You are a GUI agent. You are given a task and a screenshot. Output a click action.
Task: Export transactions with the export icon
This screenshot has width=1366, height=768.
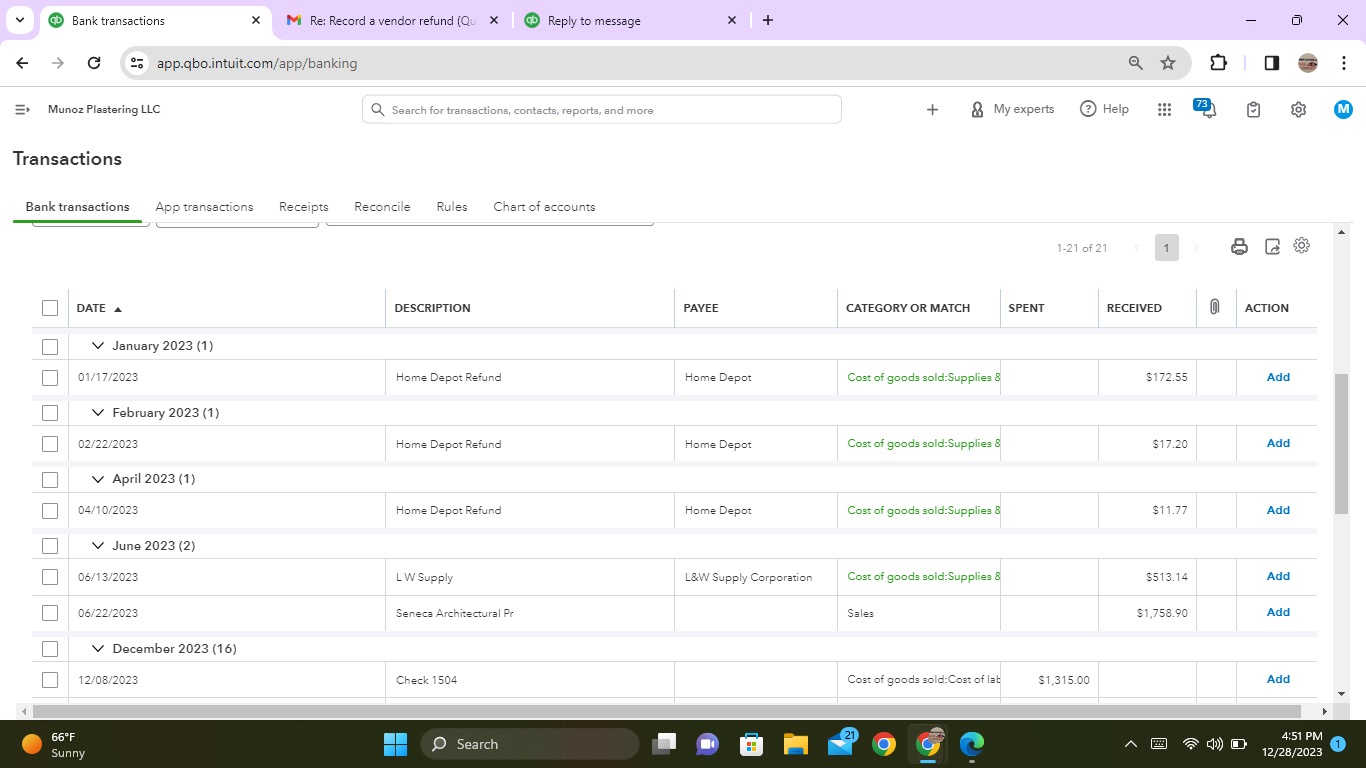pyautogui.click(x=1271, y=246)
